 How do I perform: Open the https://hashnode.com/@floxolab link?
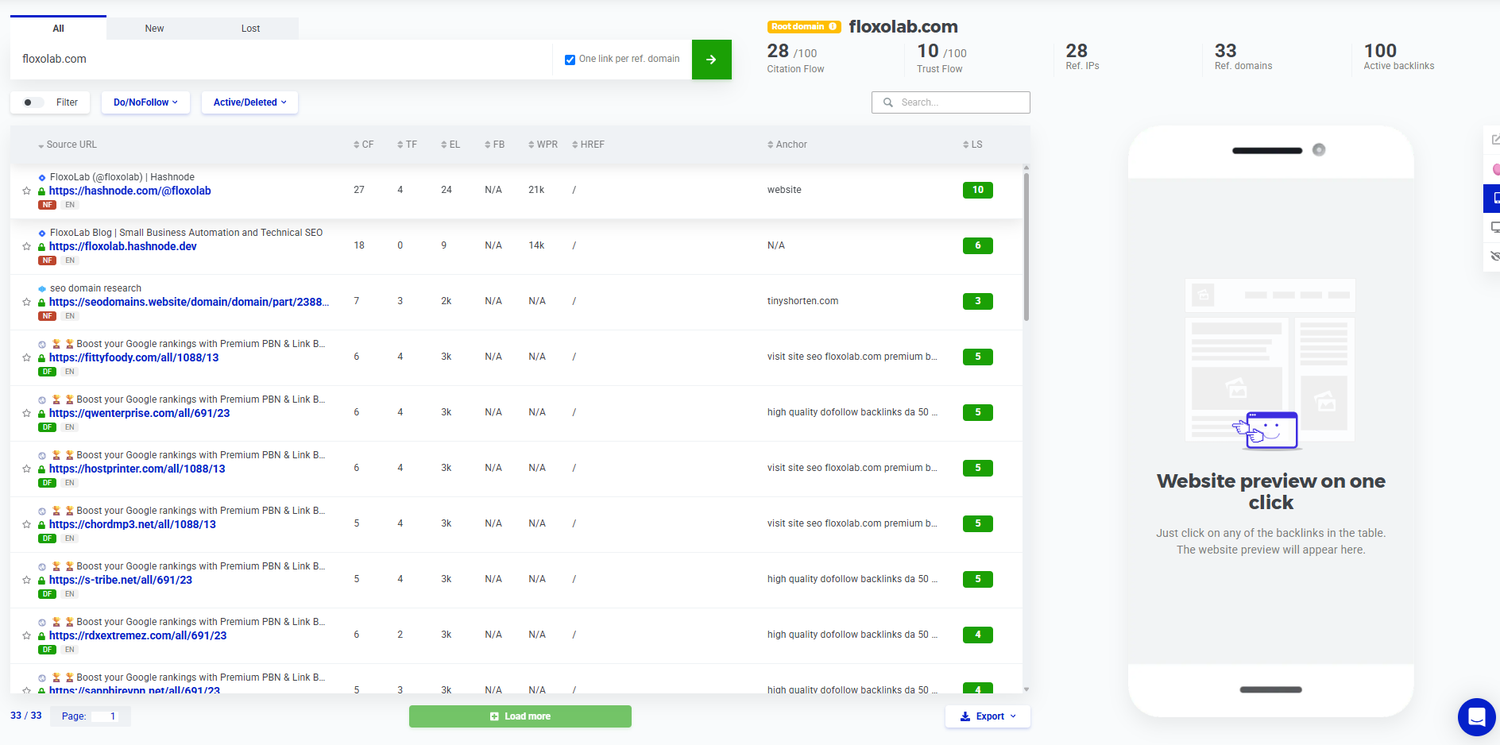130,191
